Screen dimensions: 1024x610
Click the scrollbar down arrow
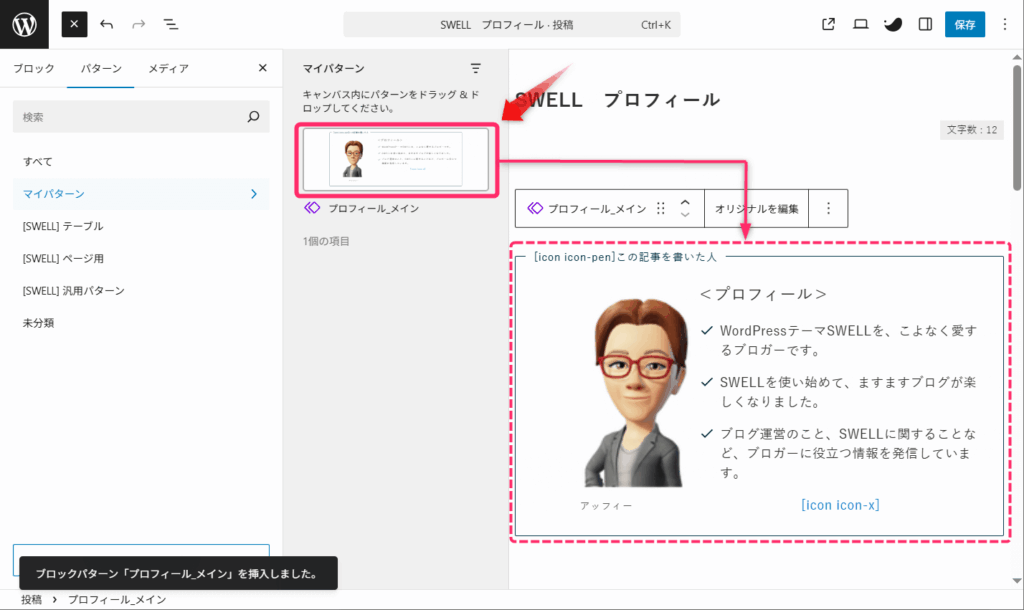pyautogui.click(x=1017, y=581)
